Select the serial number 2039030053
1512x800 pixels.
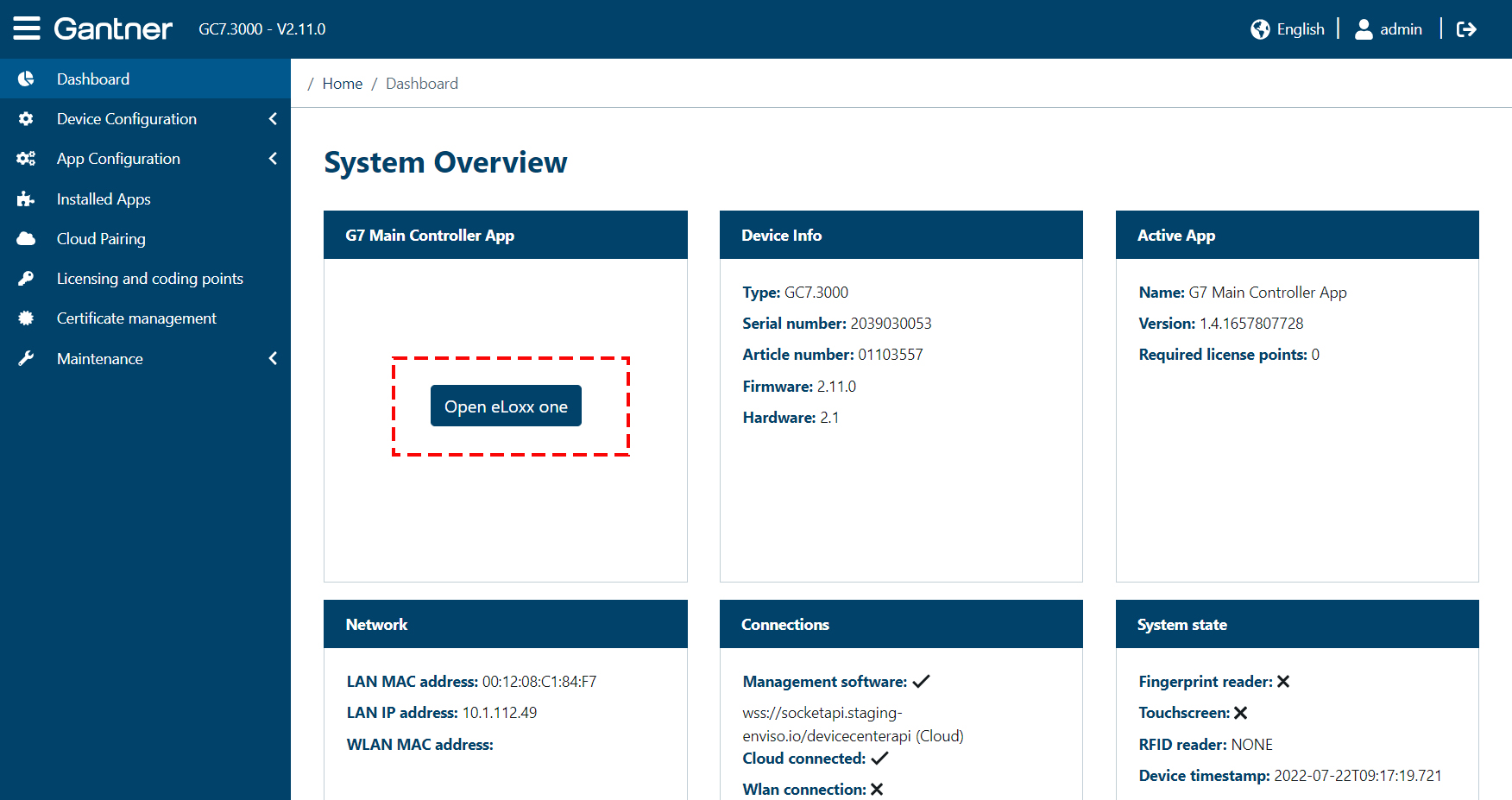[891, 324]
